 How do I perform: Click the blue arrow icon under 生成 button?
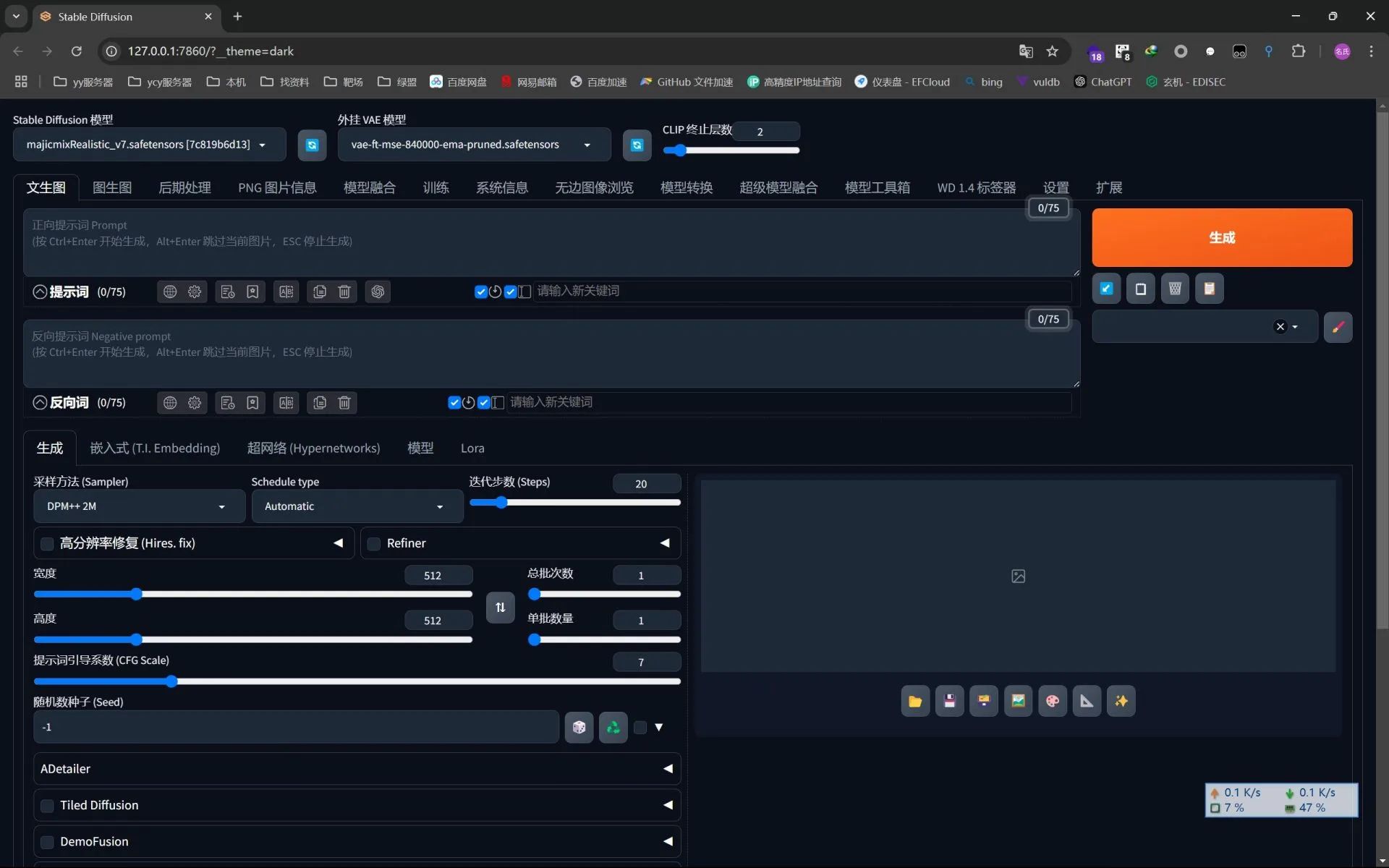pos(1106,289)
